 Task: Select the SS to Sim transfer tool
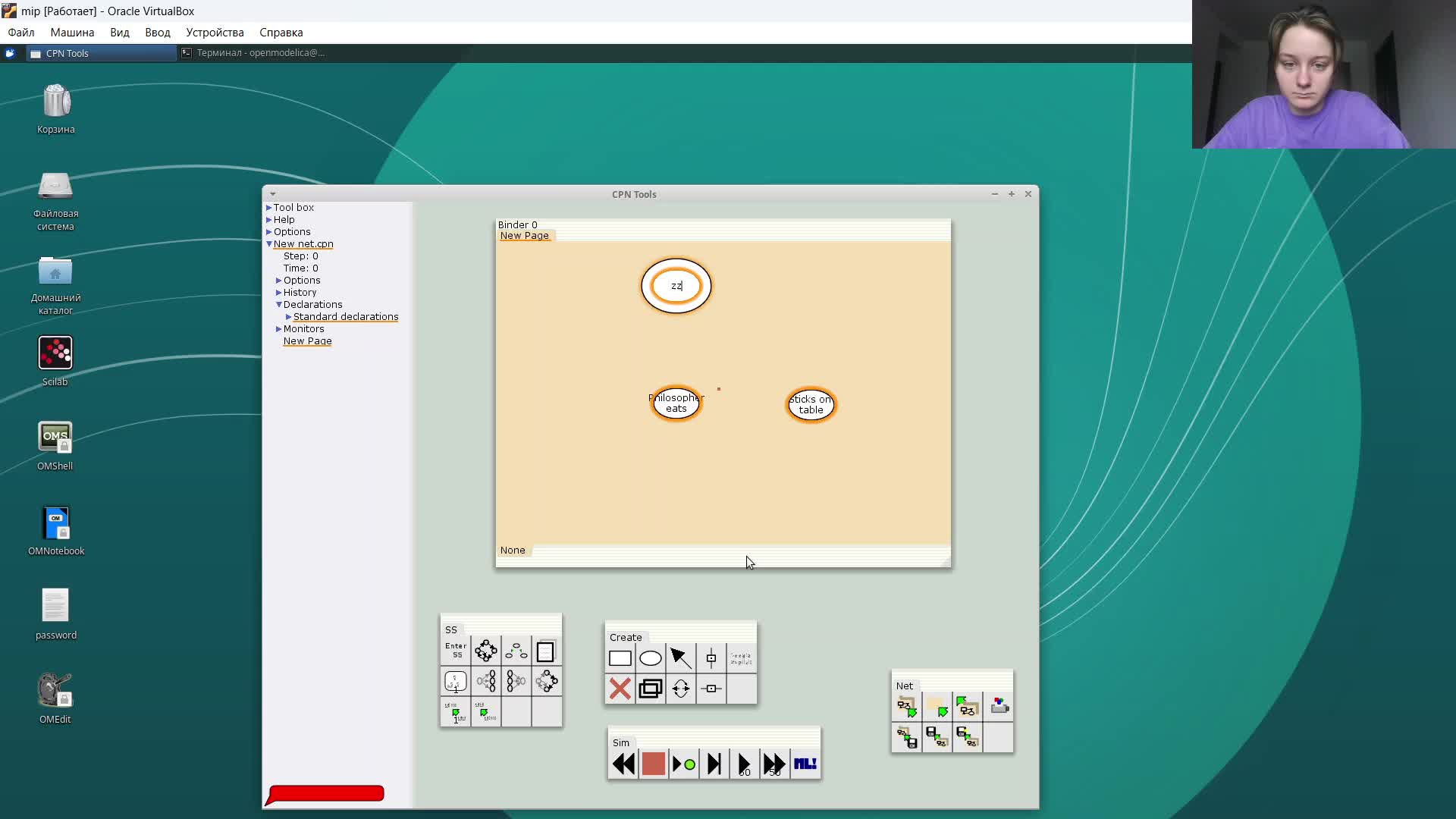pyautogui.click(x=456, y=712)
